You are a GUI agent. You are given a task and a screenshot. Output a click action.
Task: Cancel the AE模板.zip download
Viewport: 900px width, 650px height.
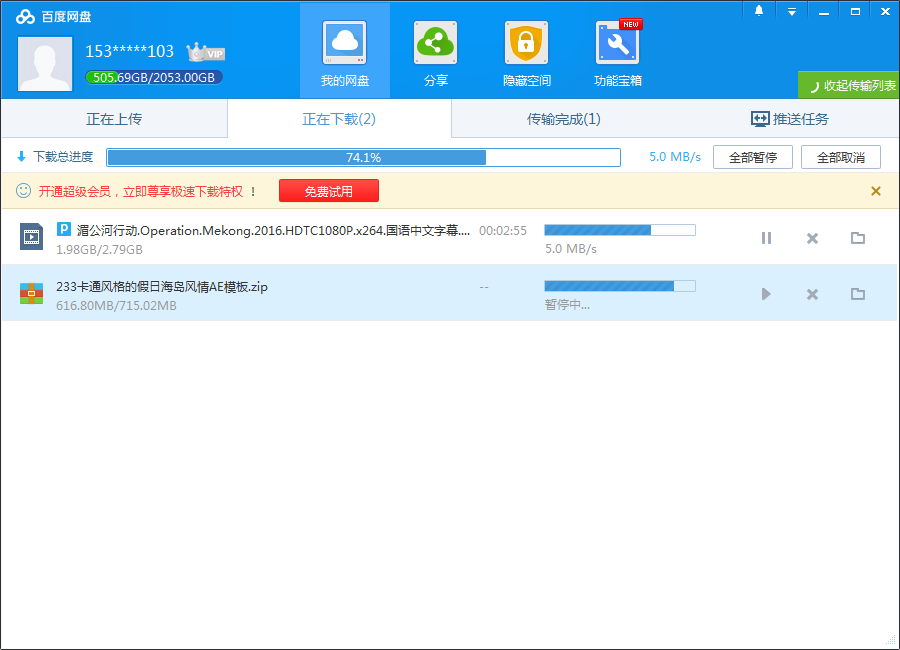[x=812, y=295]
